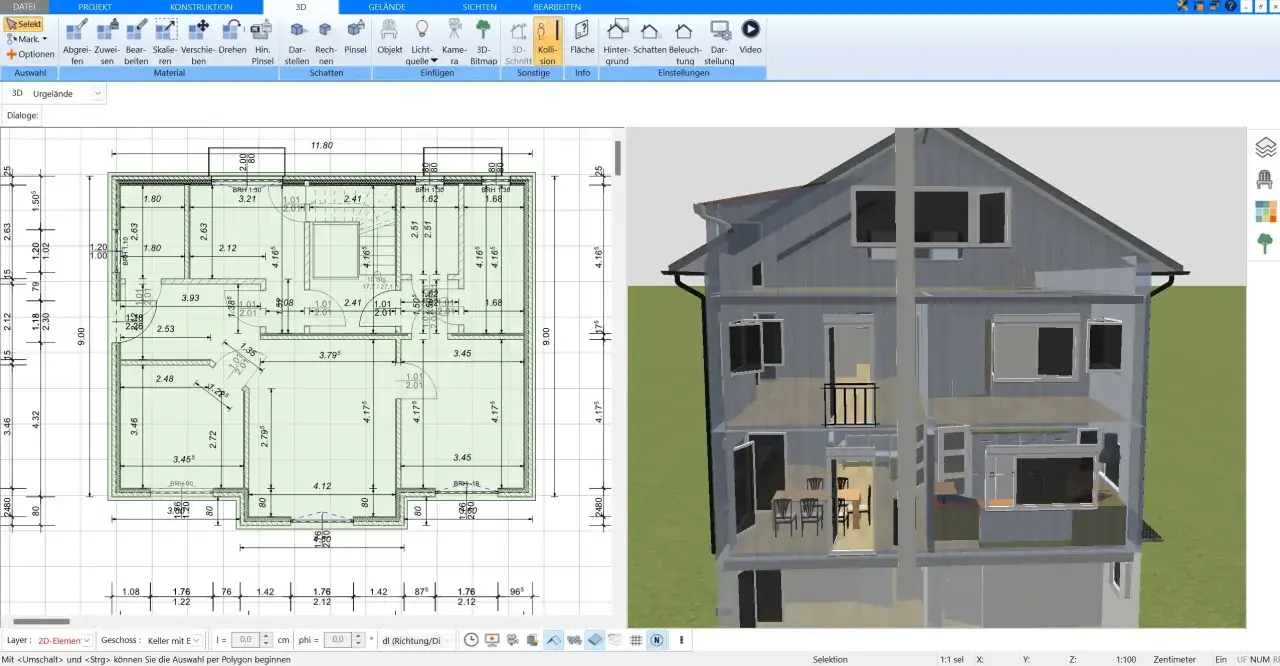The height and width of the screenshot is (666, 1280).
Task: Click the phi angle input field
Action: [340, 640]
